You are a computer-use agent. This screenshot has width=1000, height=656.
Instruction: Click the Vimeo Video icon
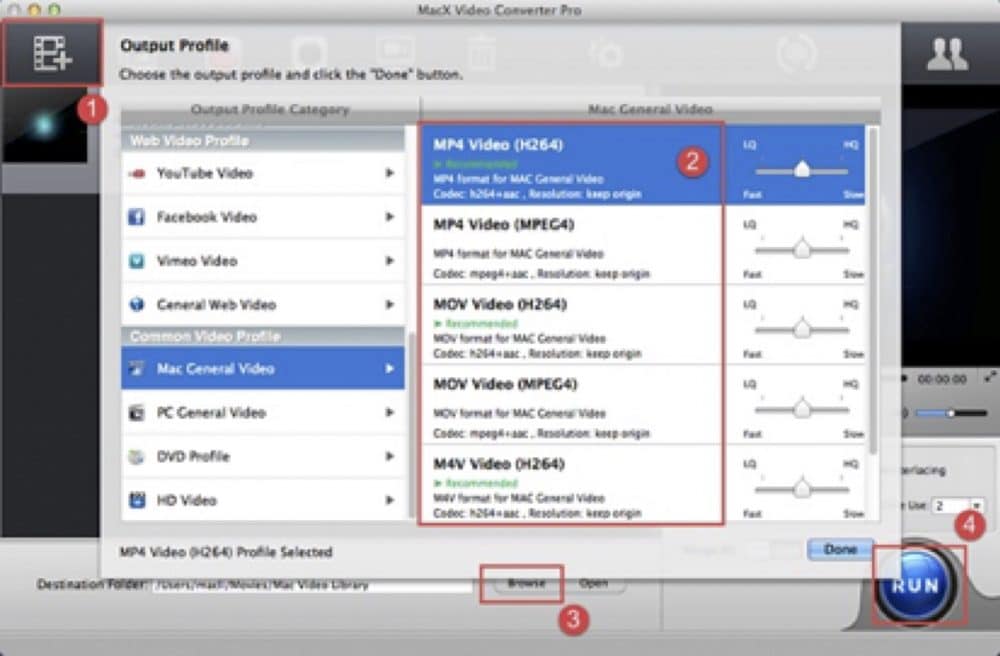pyautogui.click(x=136, y=261)
